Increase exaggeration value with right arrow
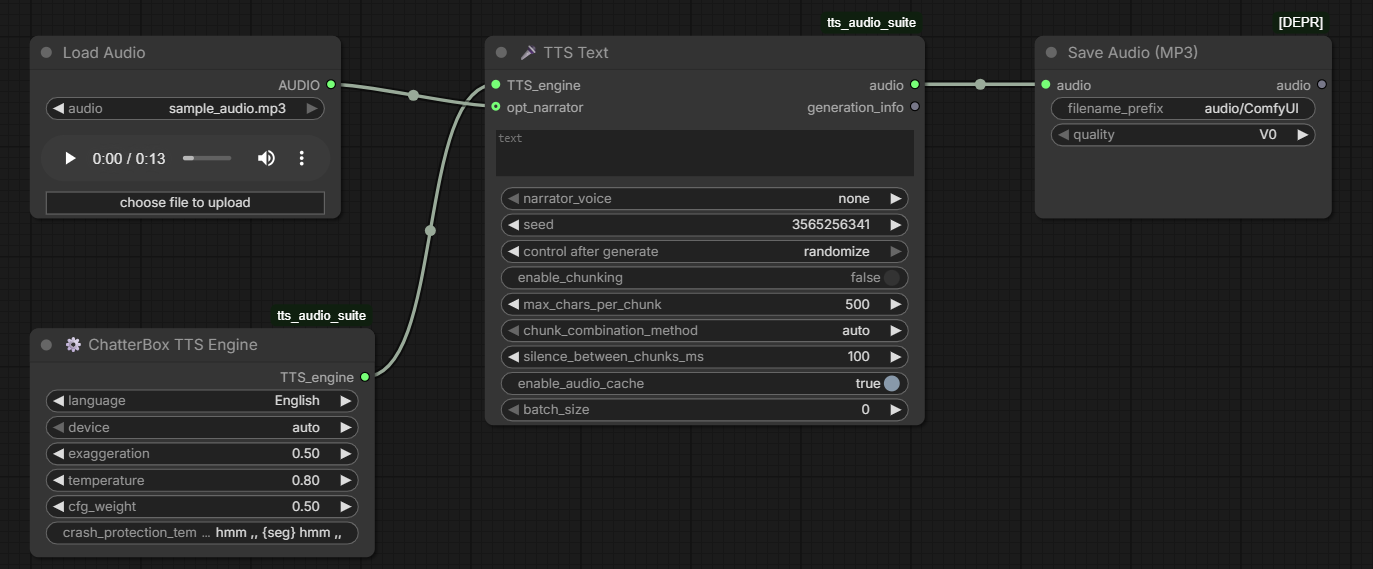This screenshot has height=569, width=1373. click(x=346, y=454)
